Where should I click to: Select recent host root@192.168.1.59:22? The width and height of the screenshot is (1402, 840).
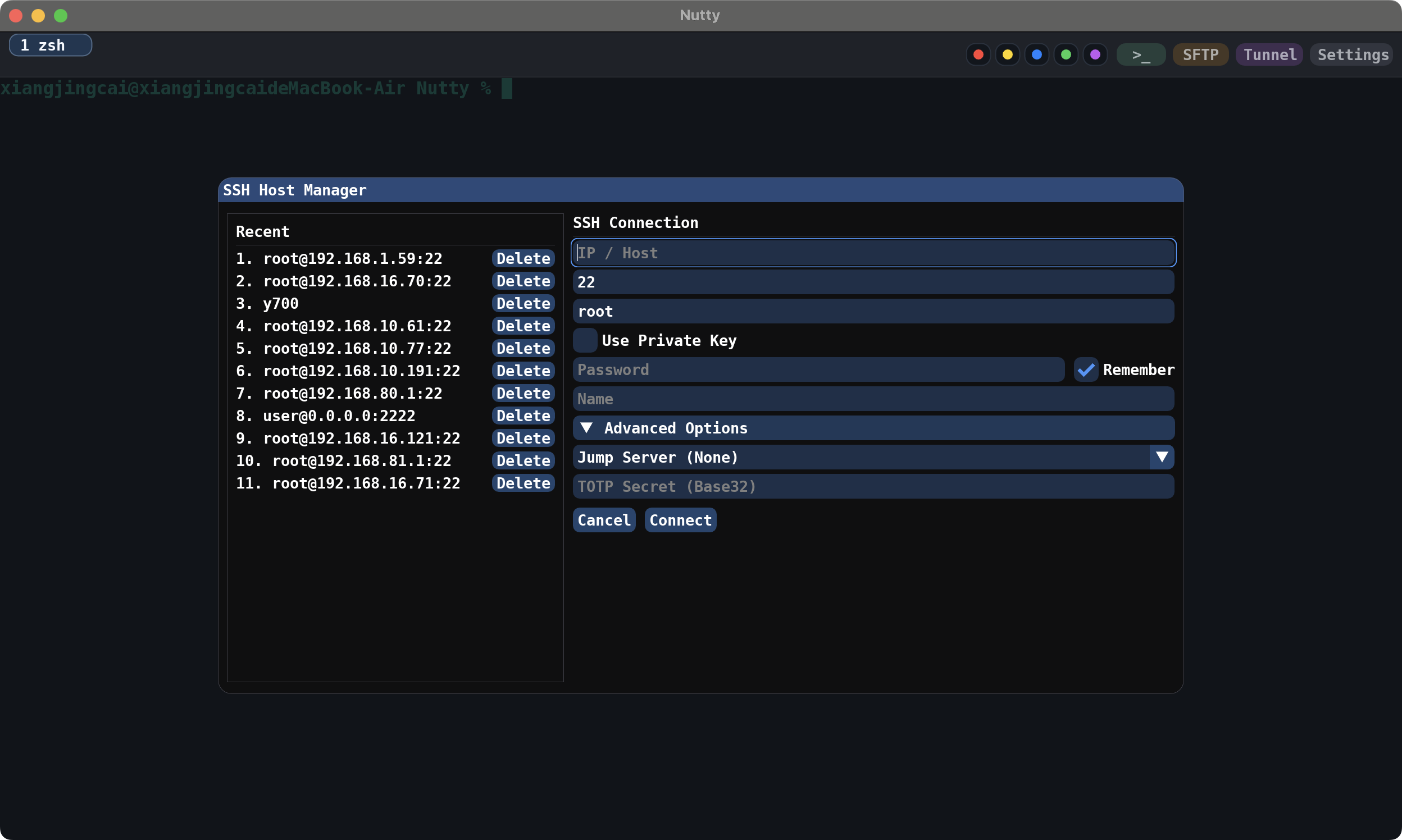(339, 258)
